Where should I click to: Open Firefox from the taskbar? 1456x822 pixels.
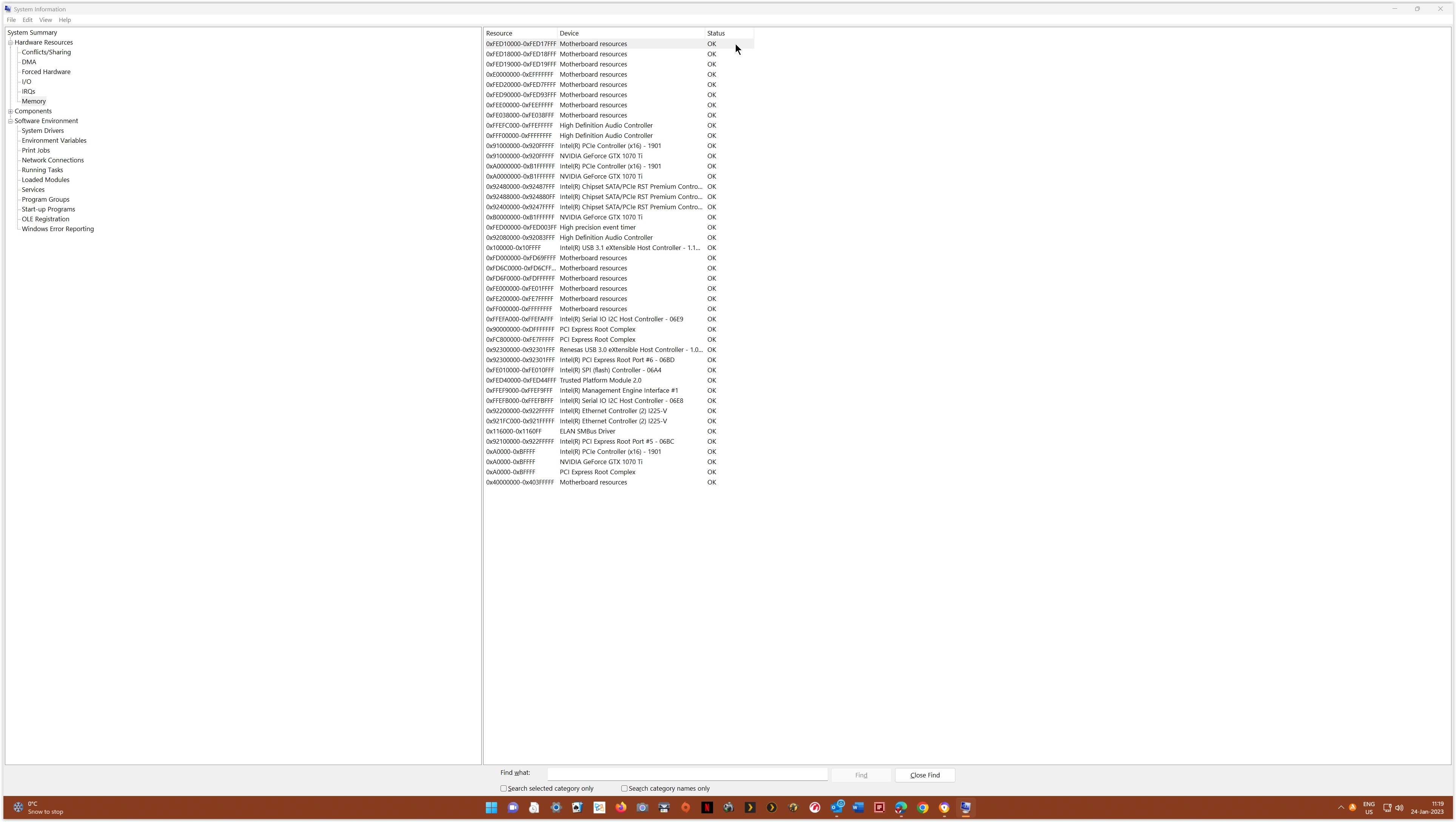[621, 807]
